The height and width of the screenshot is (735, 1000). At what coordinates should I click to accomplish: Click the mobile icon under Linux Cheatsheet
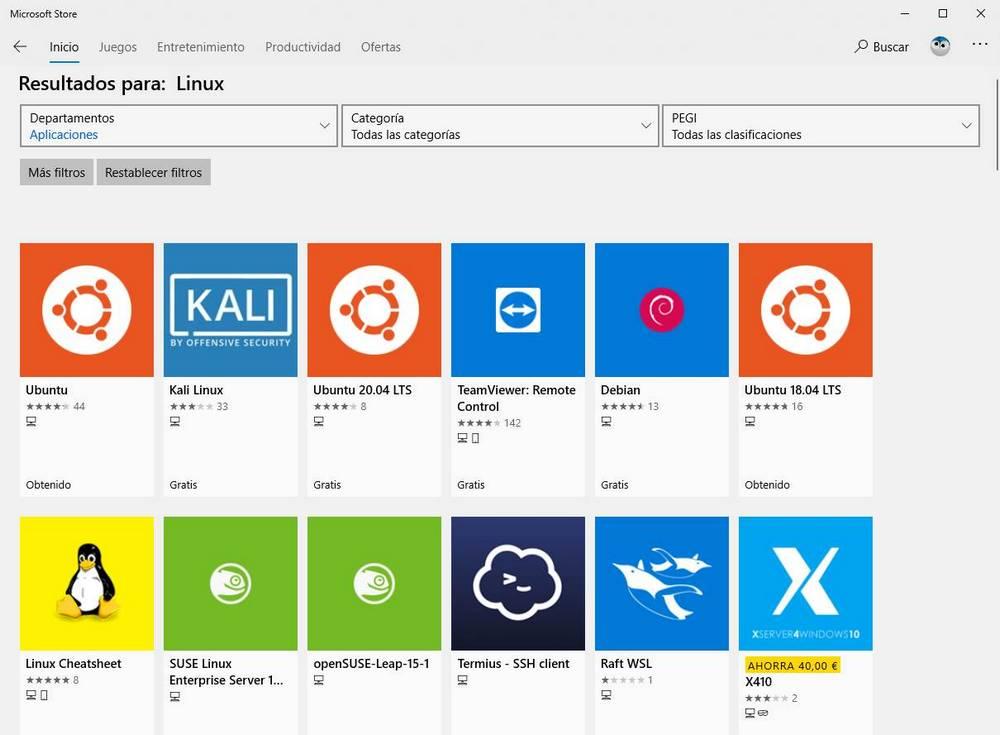point(44,695)
